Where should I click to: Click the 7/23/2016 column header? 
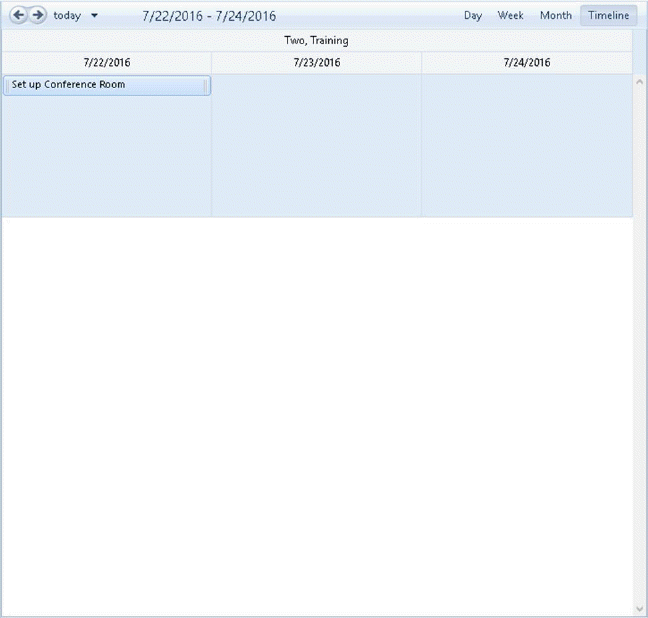click(x=316, y=63)
